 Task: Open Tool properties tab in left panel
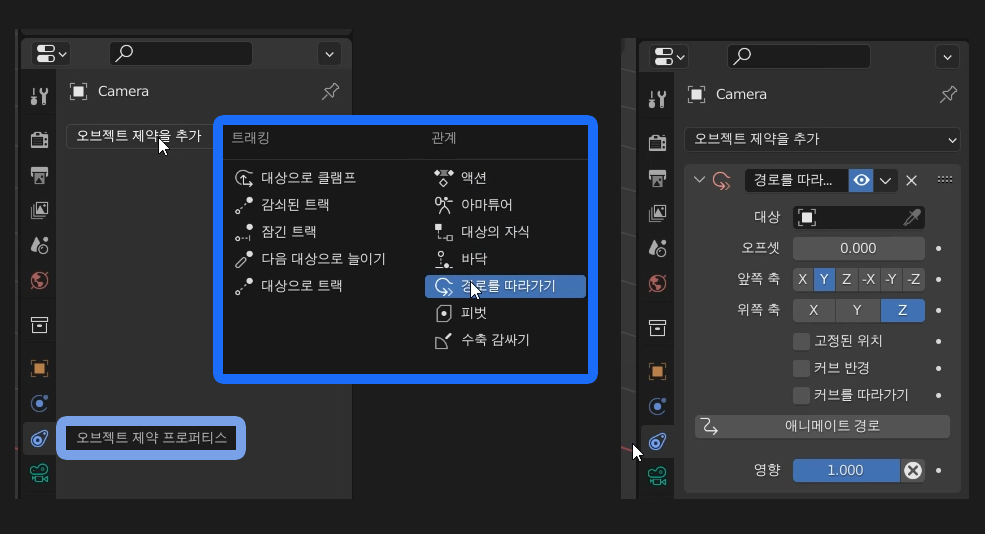[x=39, y=96]
